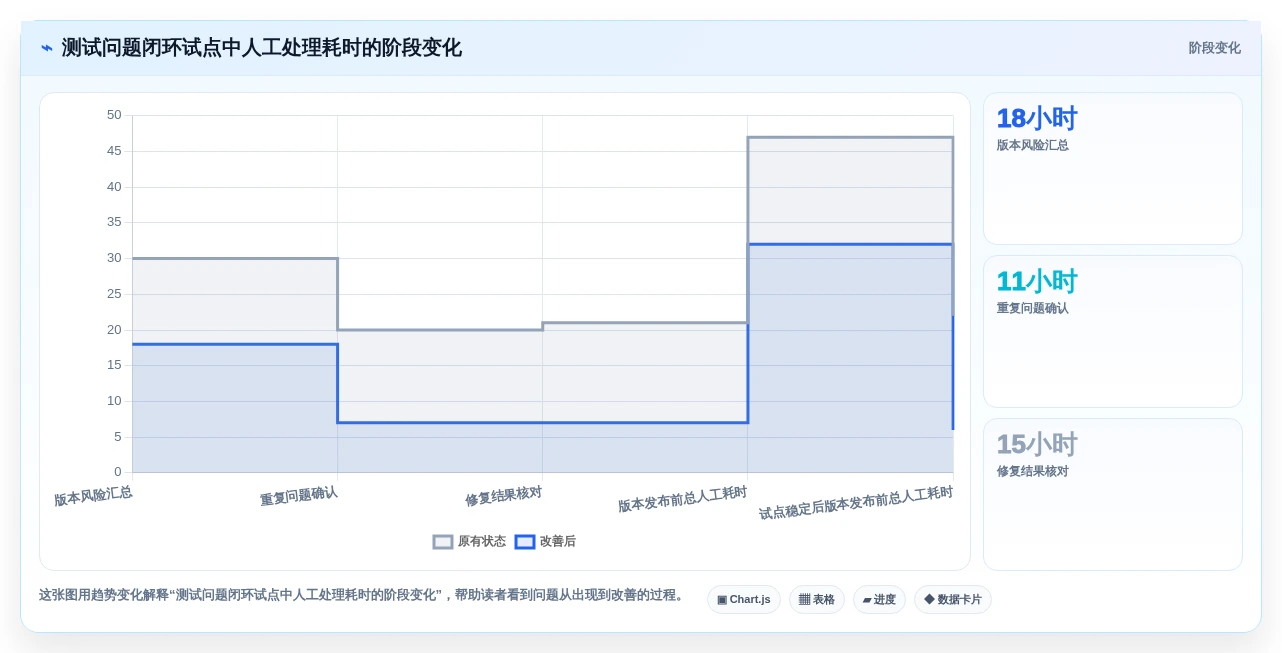This screenshot has height=653, width=1282.
Task: Click the 阶段变化 label in header
Action: pos(1214,48)
